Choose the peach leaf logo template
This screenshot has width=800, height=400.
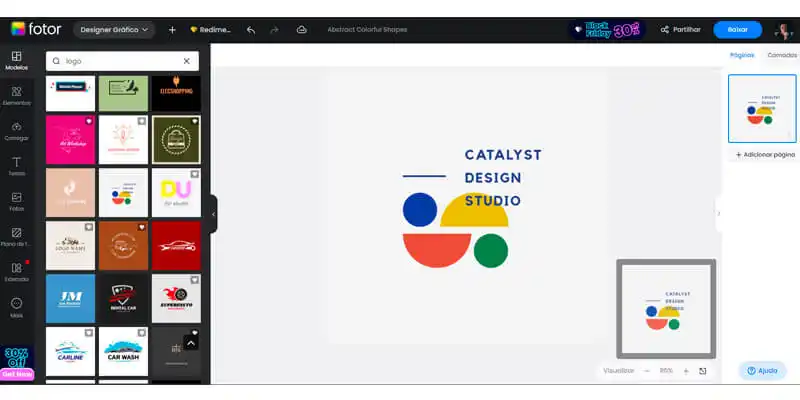[70, 193]
